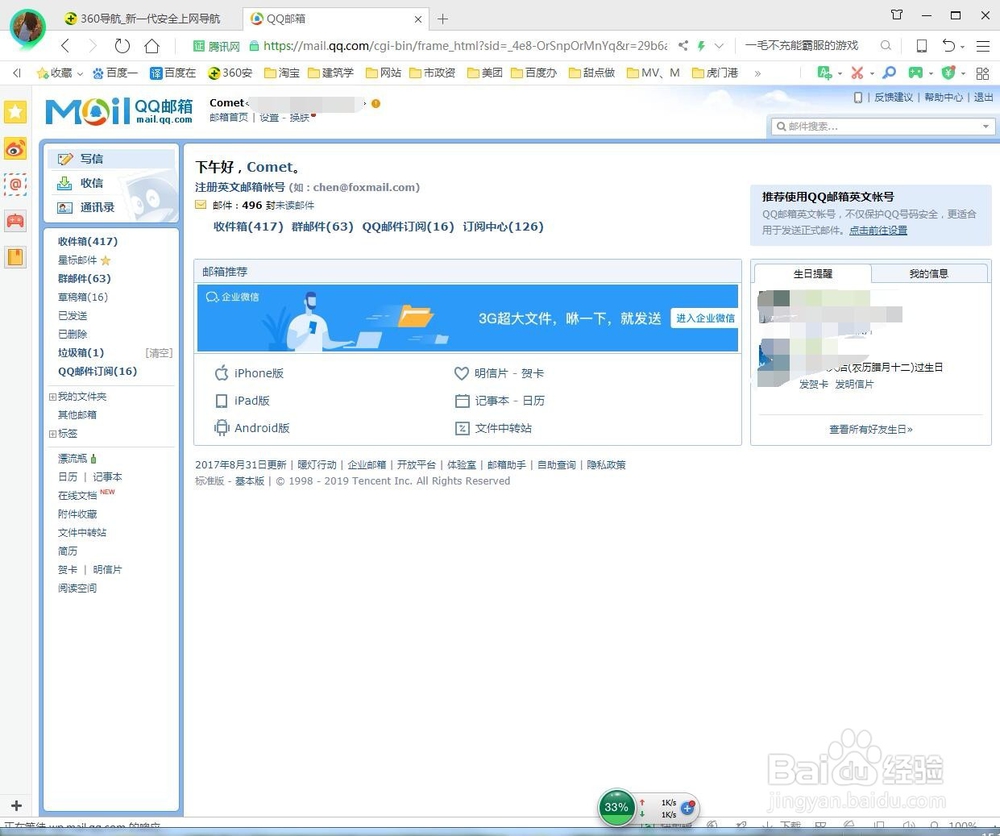
Task: Click the green game controller extension icon
Action: pos(915,73)
